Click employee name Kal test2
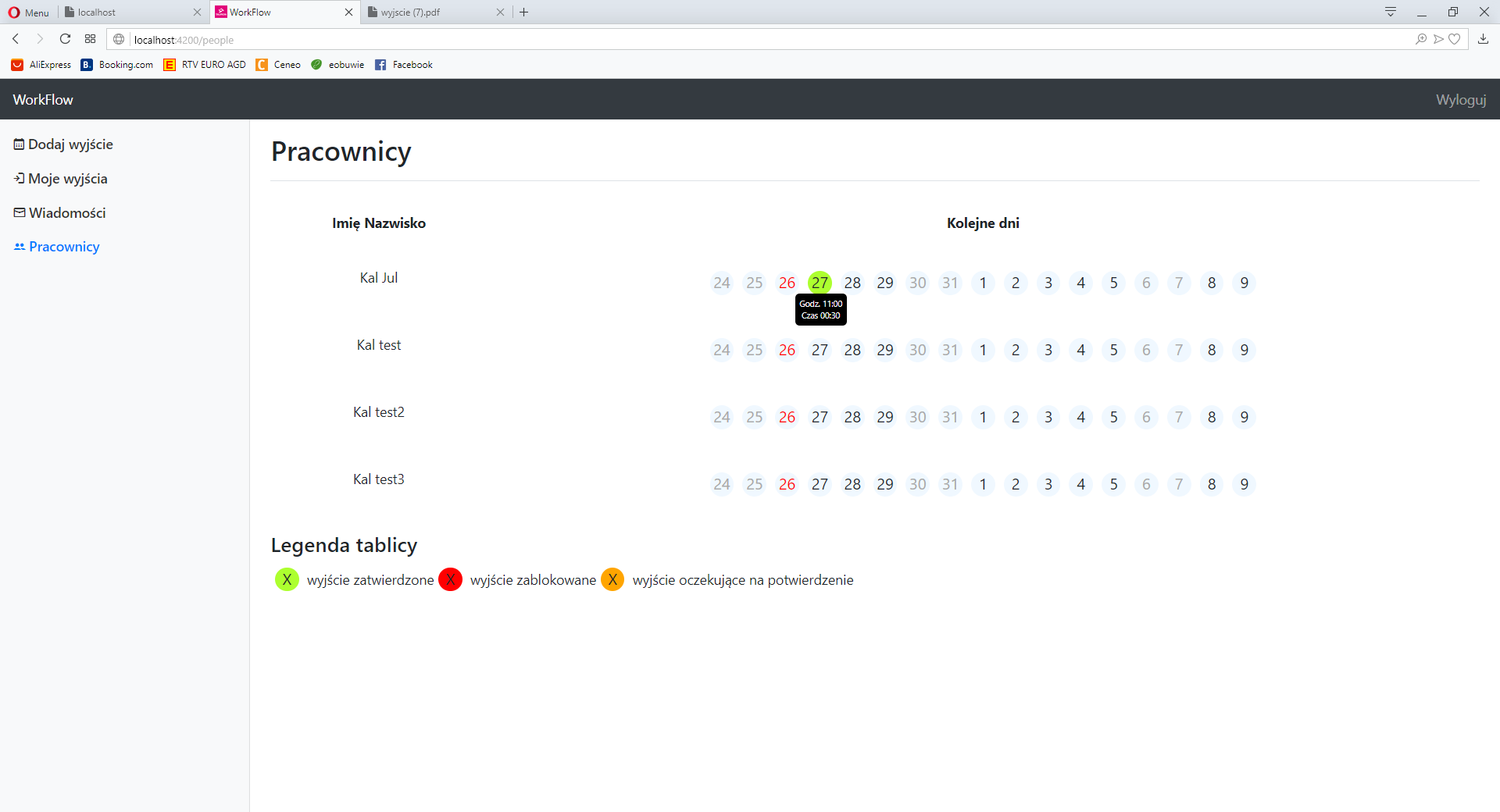 click(379, 412)
